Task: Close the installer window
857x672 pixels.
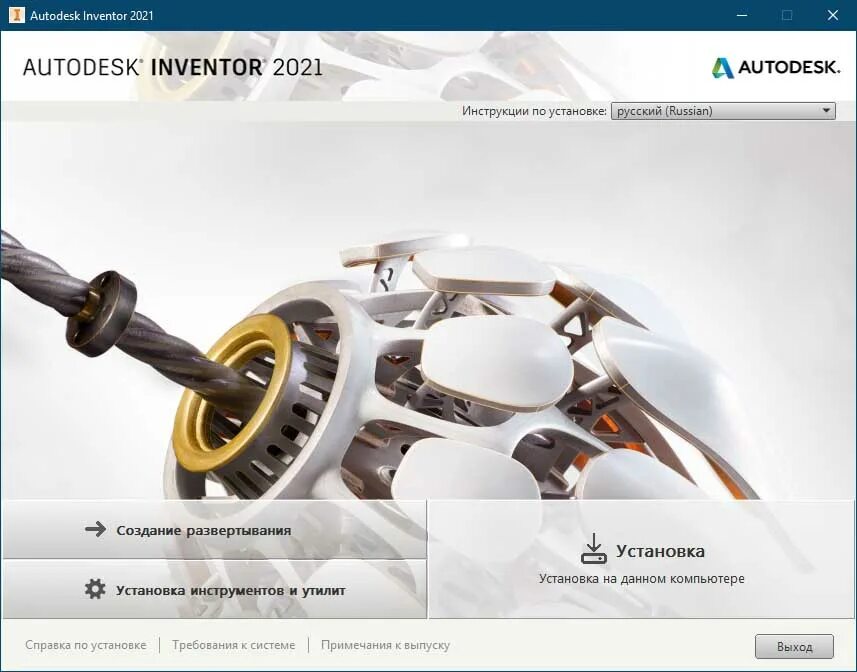Action: [832, 15]
